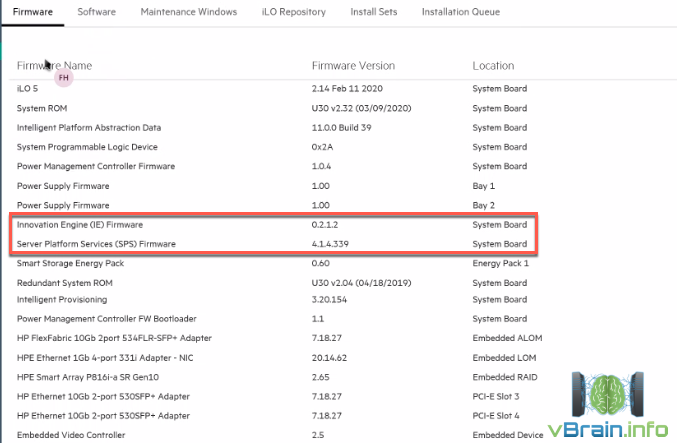Image resolution: width=677 pixels, height=443 pixels.
Task: Select IE firmware version 0.2.1.2
Action: [x=325, y=225]
